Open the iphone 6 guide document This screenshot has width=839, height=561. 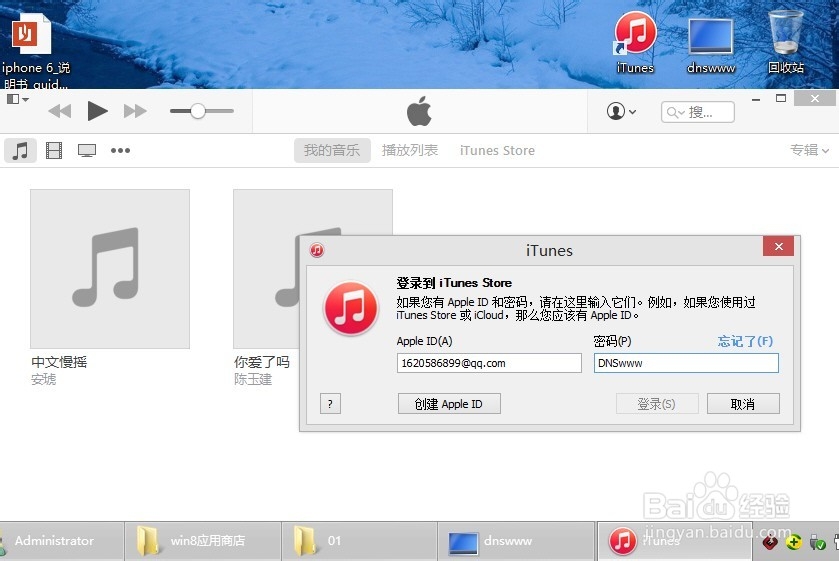click(x=35, y=49)
